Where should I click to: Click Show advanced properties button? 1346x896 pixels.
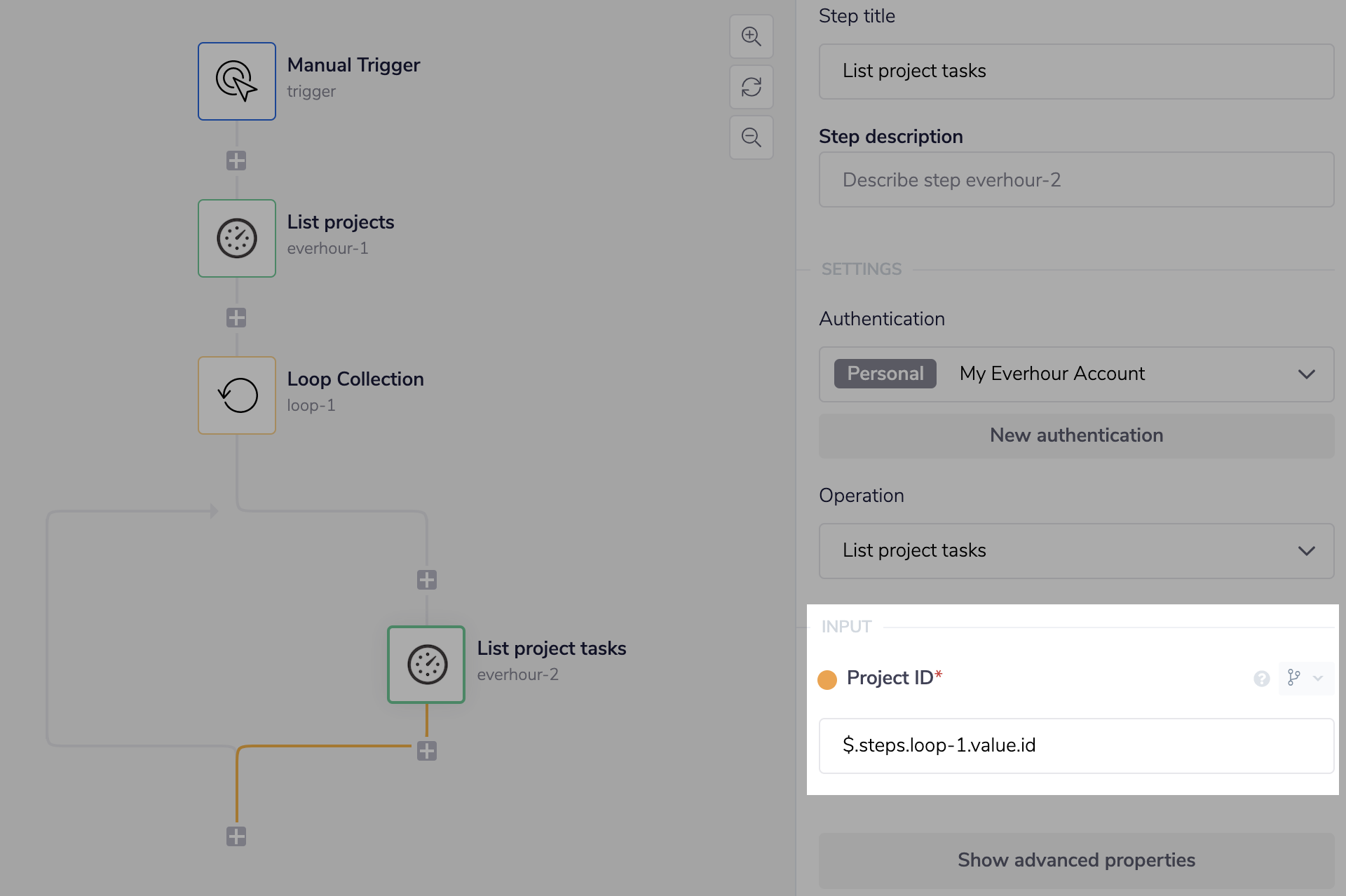point(1076,860)
